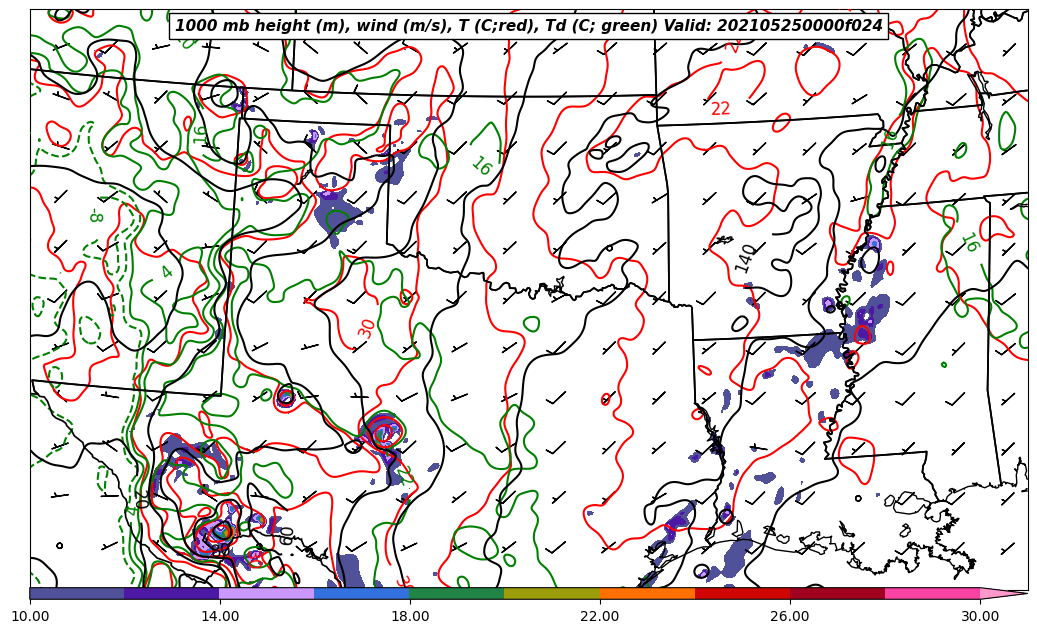Click the indigo colorbar segment for 12–14
Viewport: 1037px width, 633px height.
[172, 593]
